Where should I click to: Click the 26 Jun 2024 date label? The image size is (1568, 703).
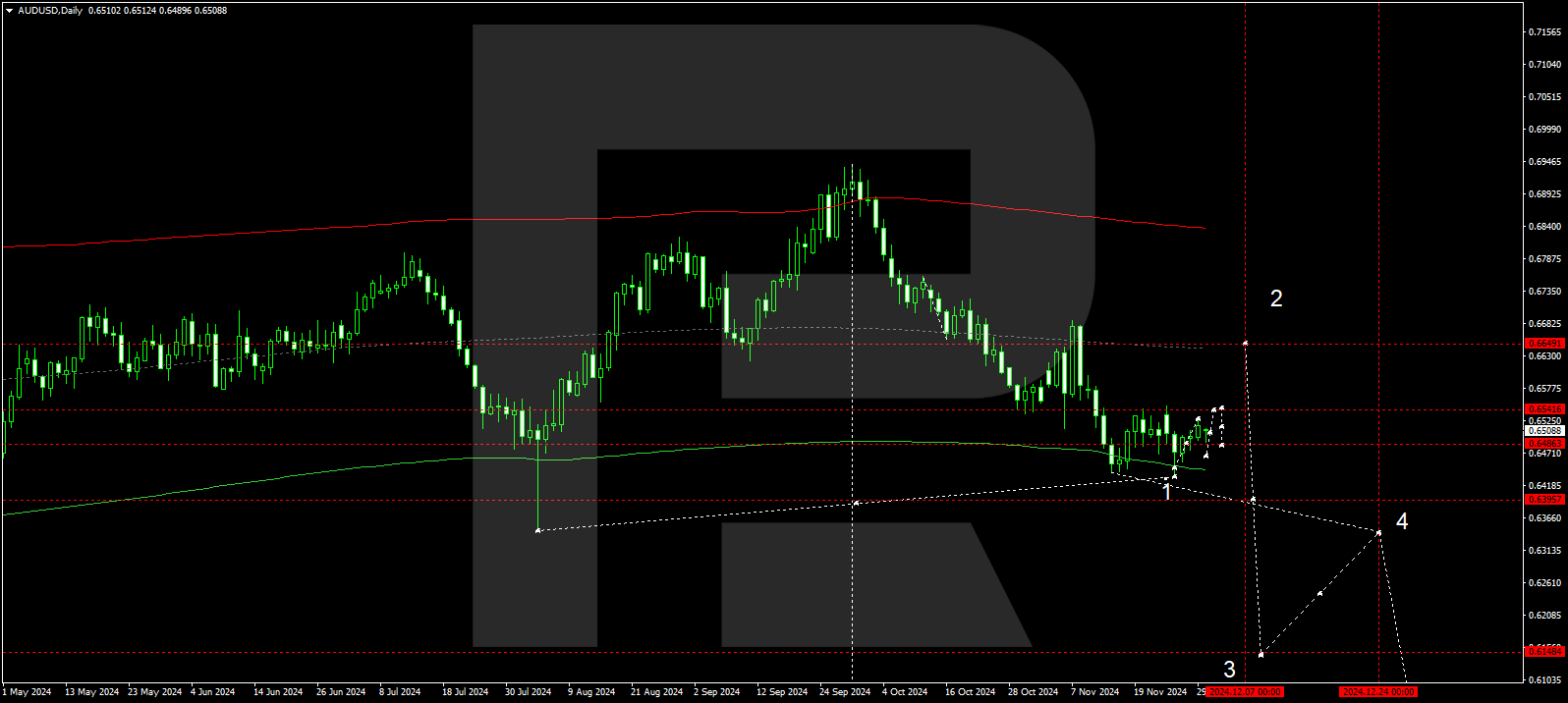[341, 692]
